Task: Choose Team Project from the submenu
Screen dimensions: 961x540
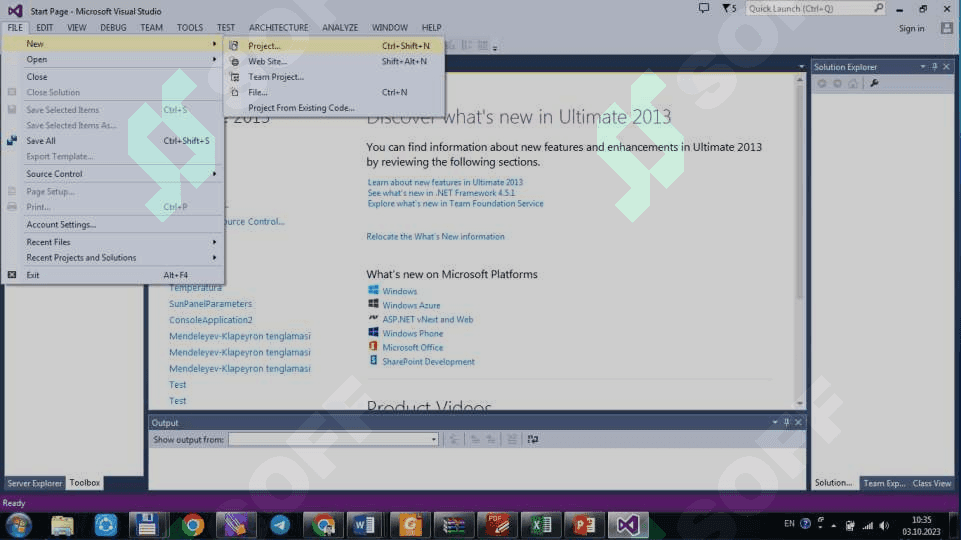Action: coord(333,77)
